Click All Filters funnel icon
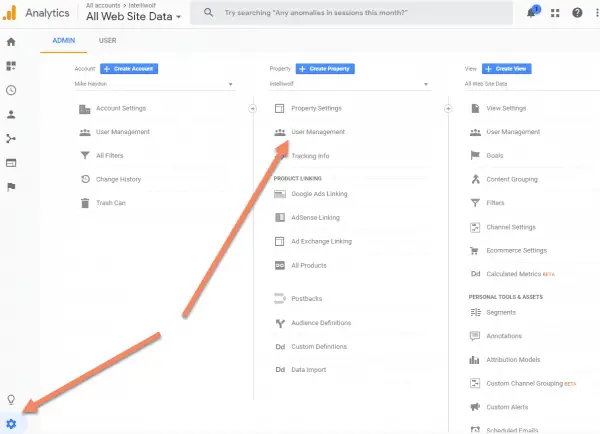The height and width of the screenshot is (434, 600). 85,155
